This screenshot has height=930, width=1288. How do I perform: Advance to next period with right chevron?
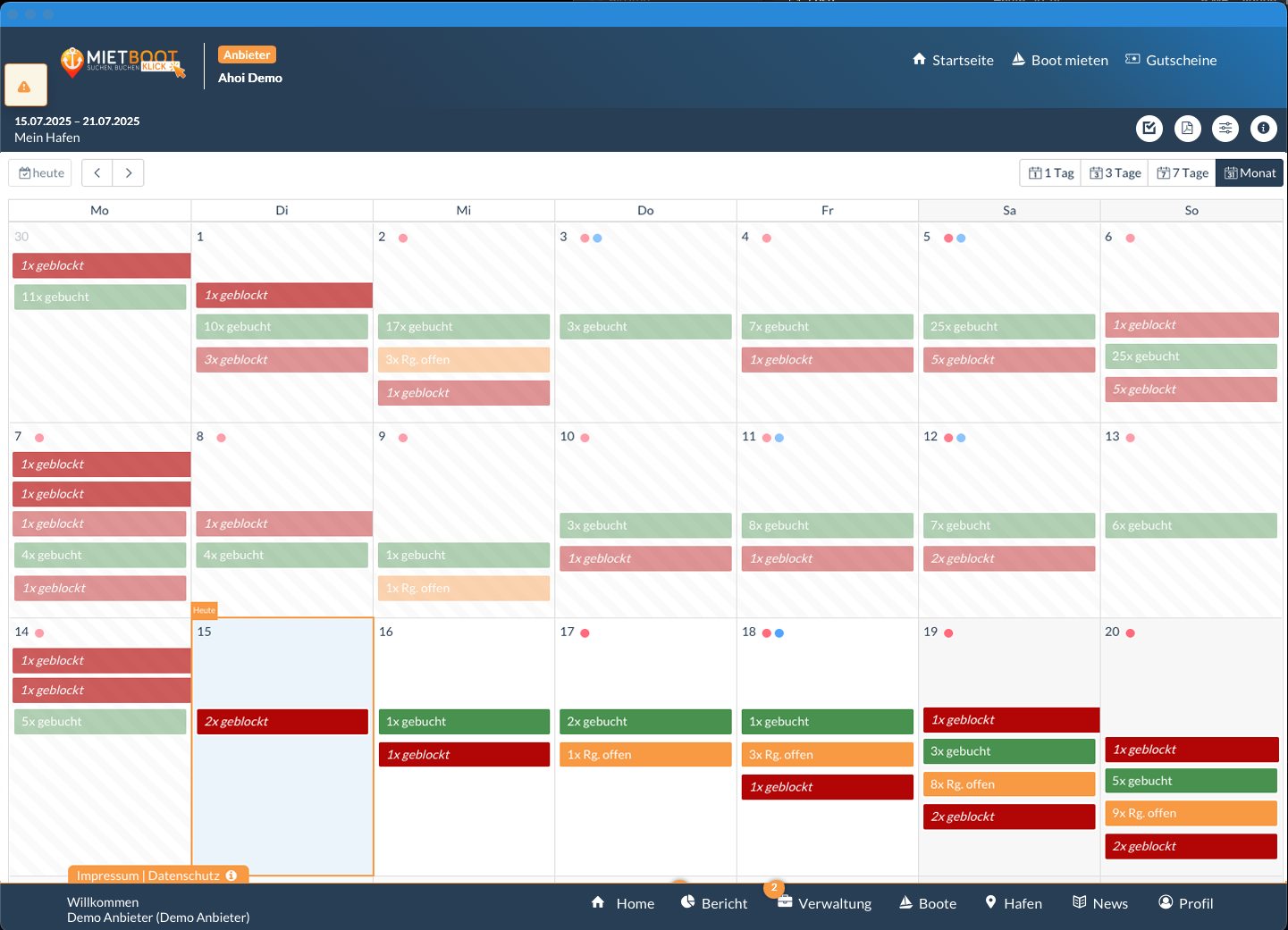coord(129,173)
